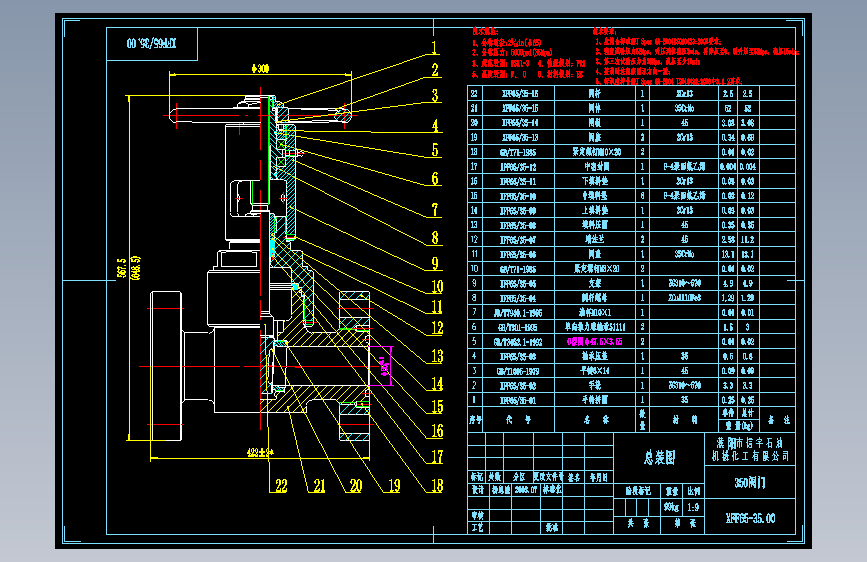
Task: Select the magenta O-ring name in row 5
Action: (x=594, y=341)
